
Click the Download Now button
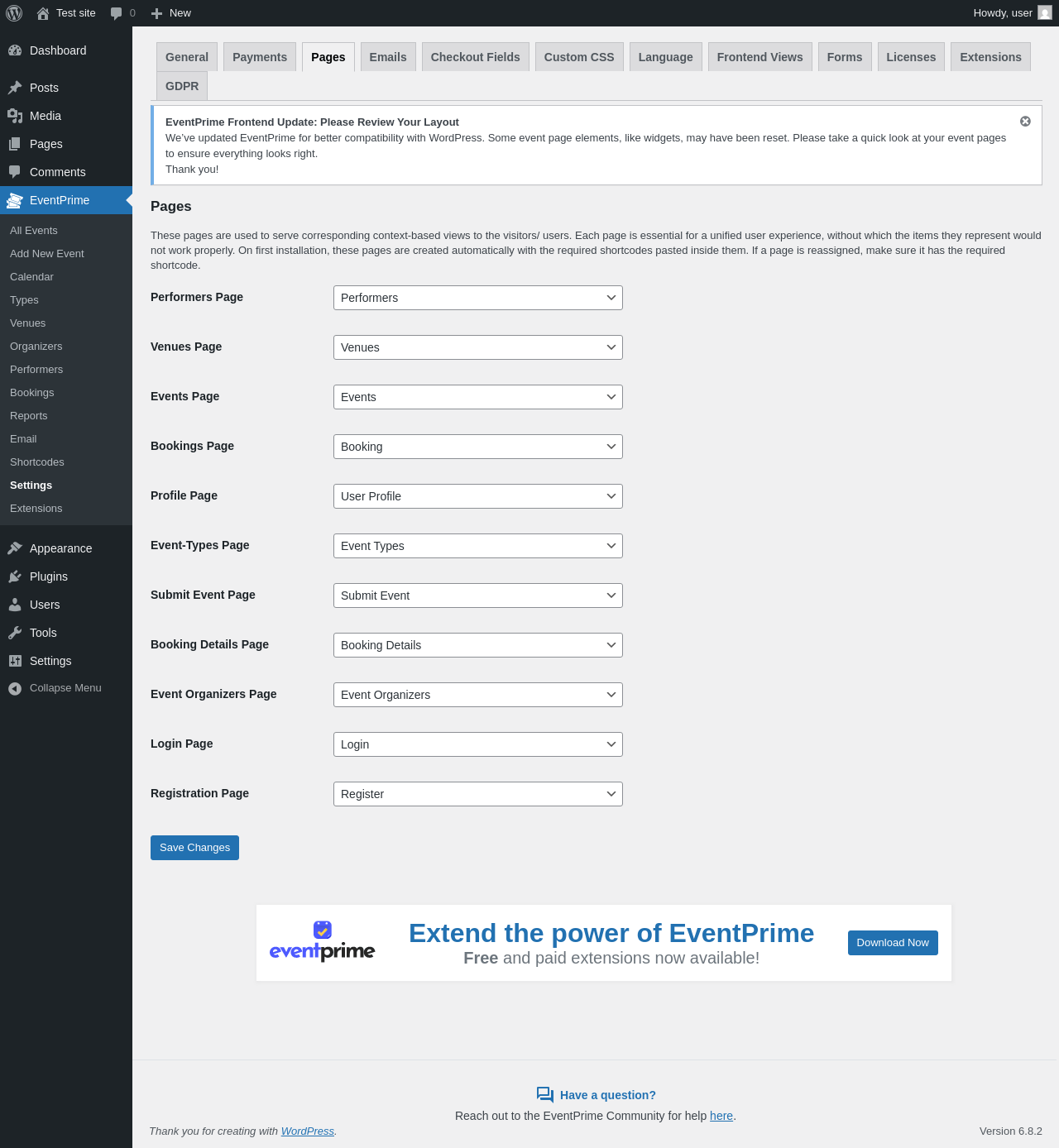point(893,943)
